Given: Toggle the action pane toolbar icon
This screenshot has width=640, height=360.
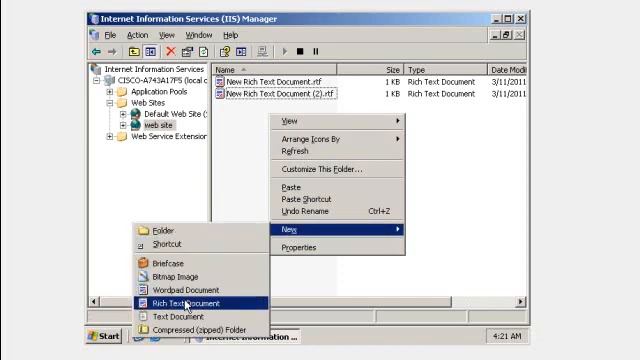Looking at the screenshot, I should click(241, 52).
